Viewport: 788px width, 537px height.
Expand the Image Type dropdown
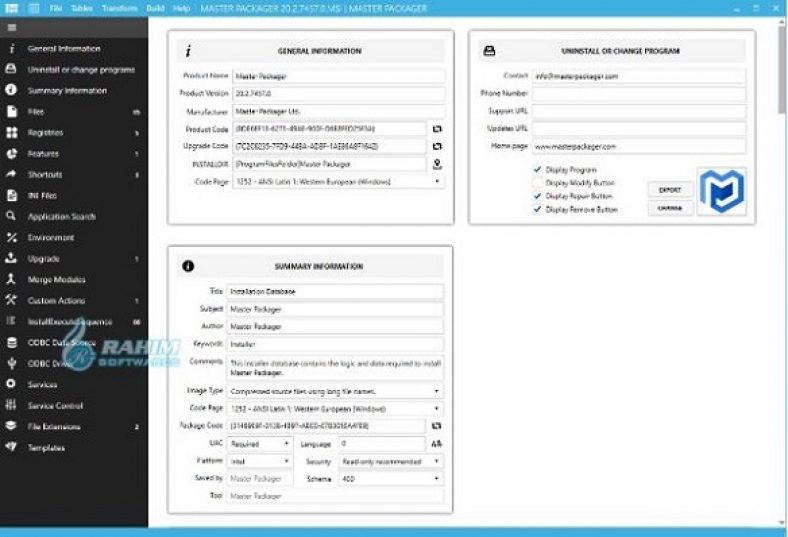click(x=335, y=391)
